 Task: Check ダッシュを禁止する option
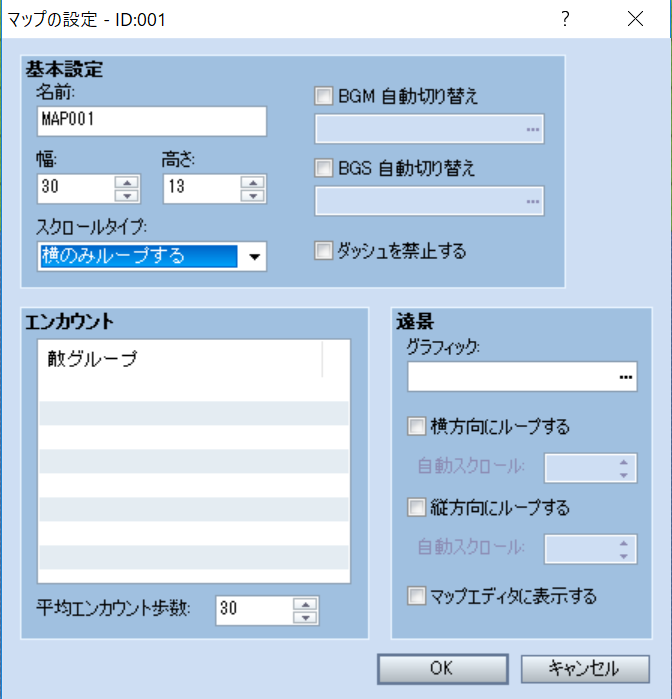coord(323,251)
